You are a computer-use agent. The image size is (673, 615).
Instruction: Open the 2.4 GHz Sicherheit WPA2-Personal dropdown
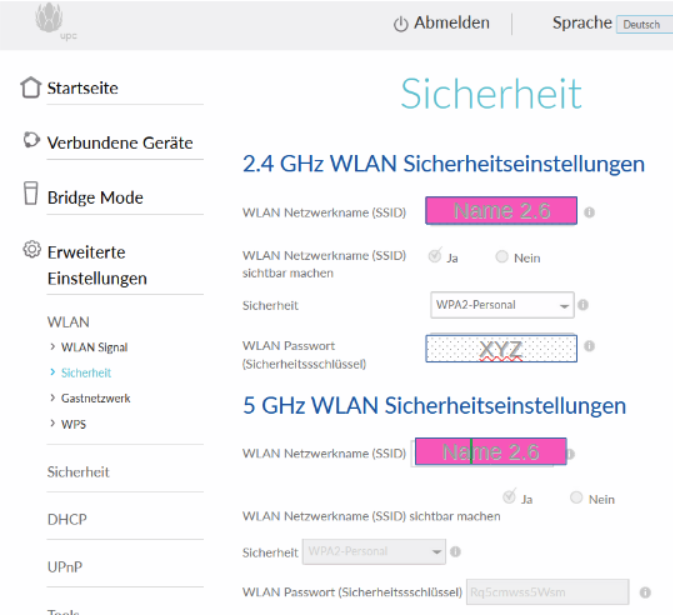502,305
